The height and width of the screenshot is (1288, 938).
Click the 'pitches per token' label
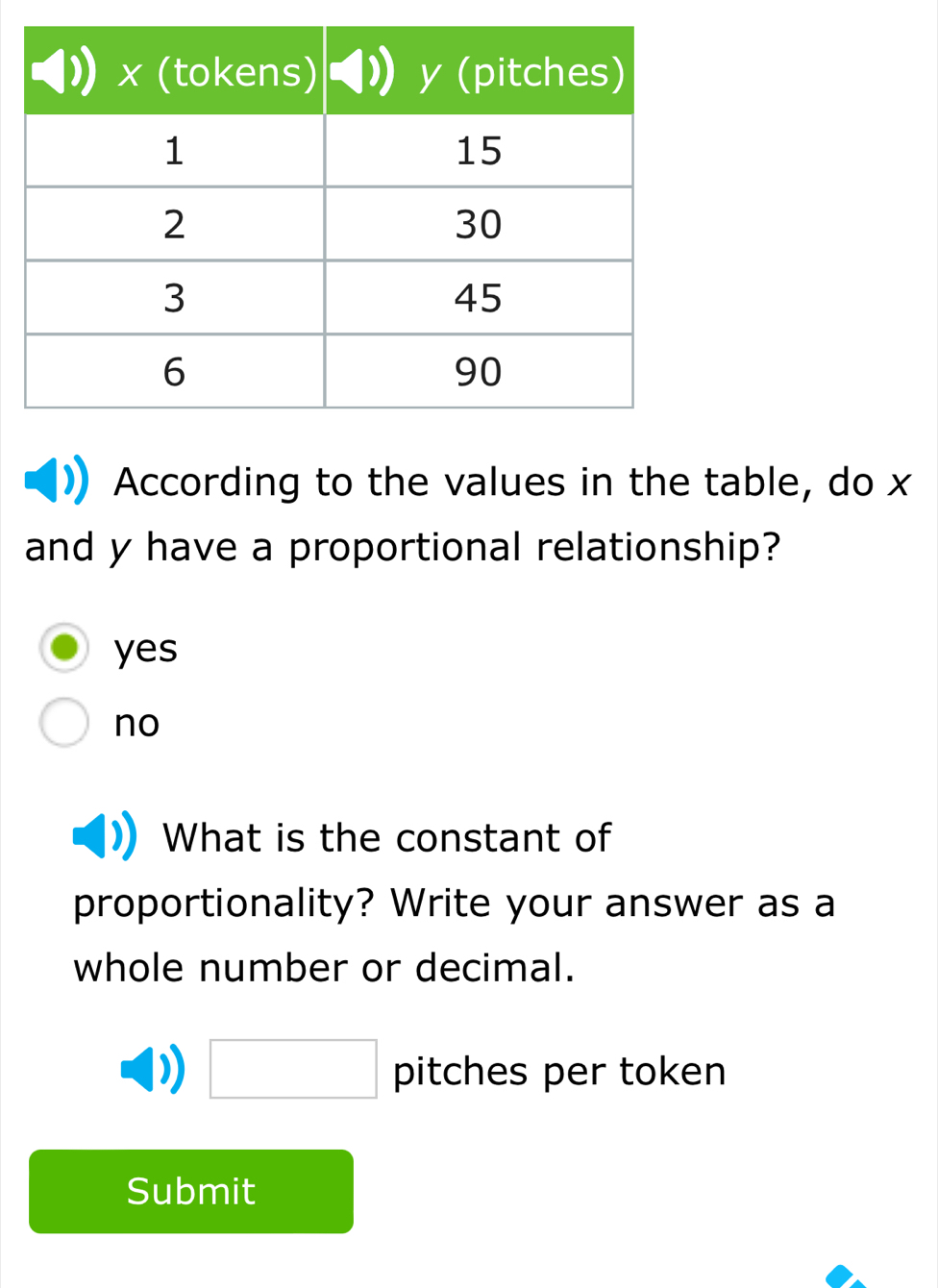click(558, 1070)
